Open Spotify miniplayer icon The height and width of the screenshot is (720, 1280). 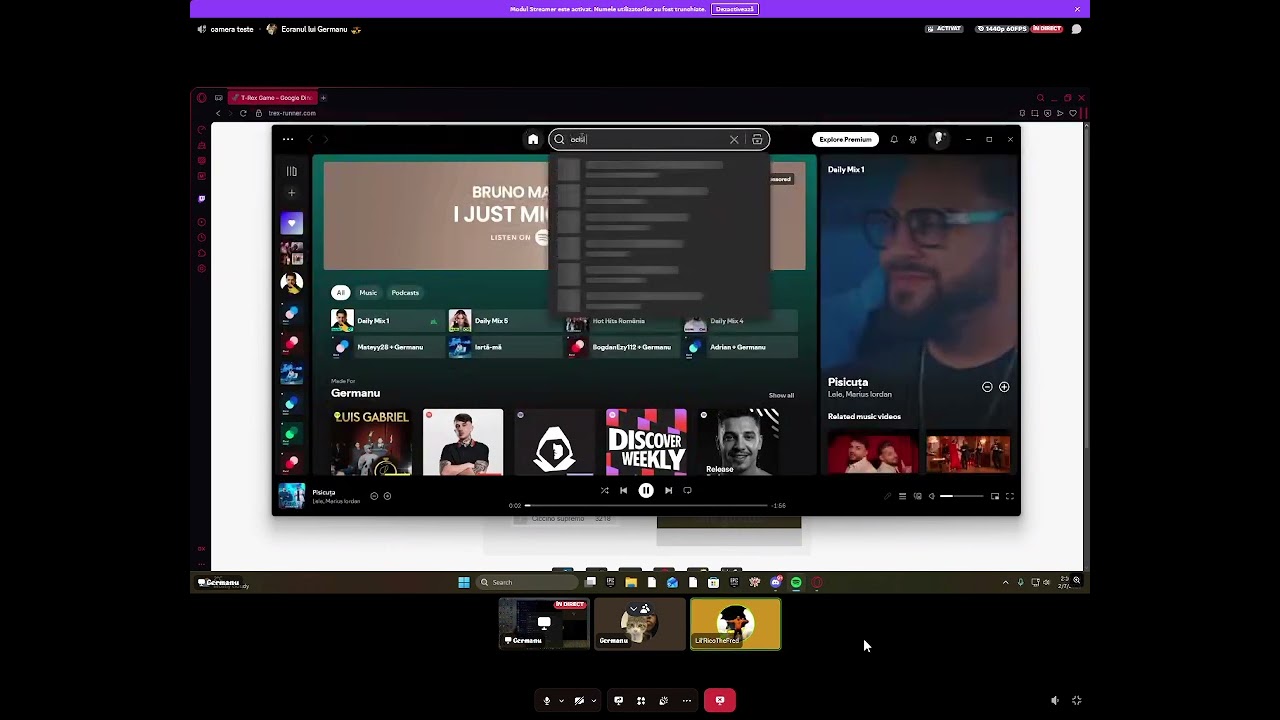coord(995,496)
